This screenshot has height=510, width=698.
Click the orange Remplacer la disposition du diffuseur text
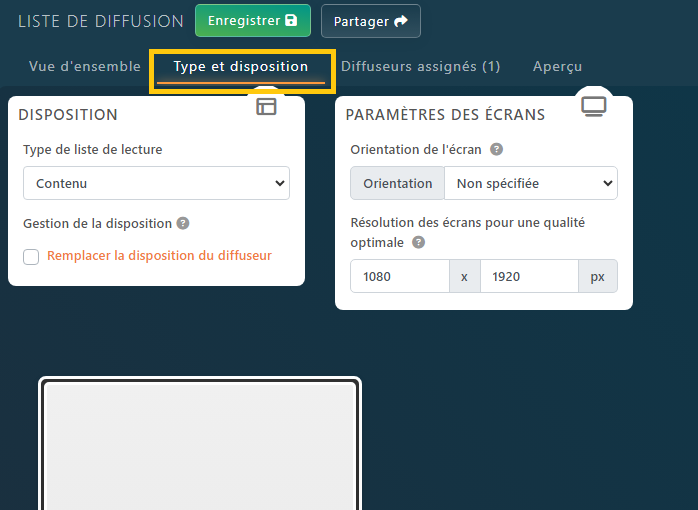pos(159,256)
